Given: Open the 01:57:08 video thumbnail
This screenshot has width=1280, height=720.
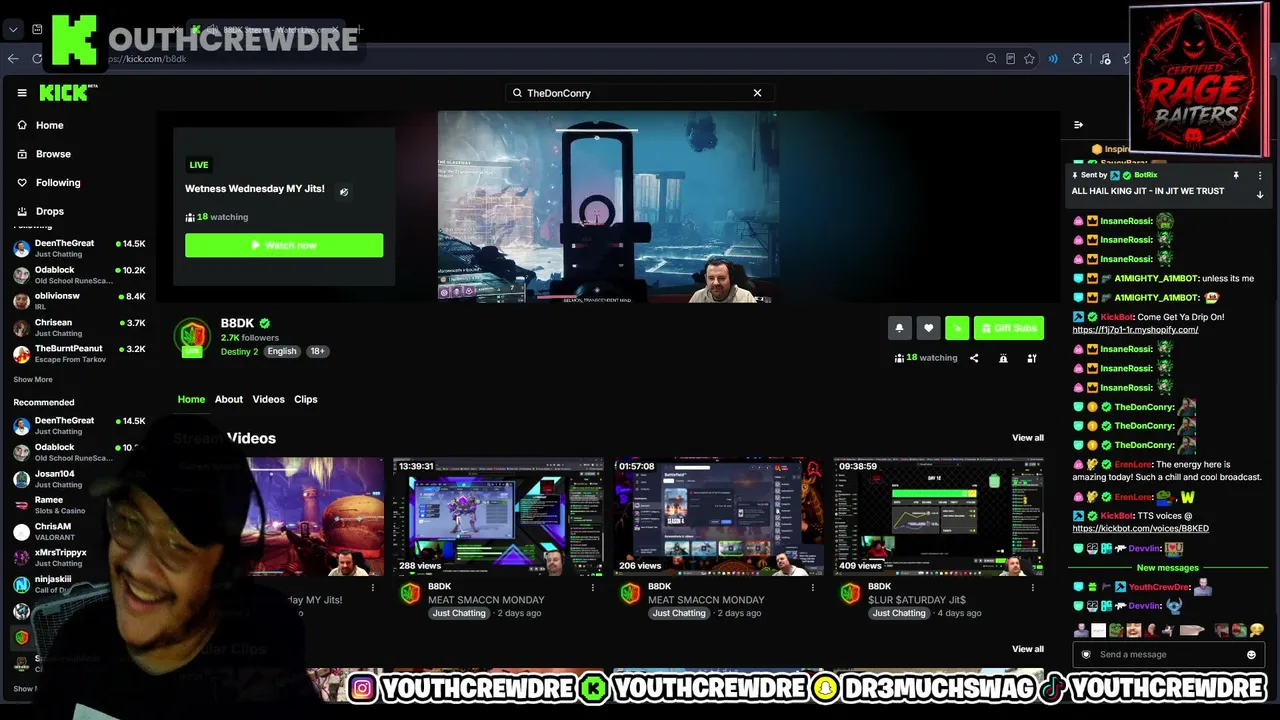Looking at the screenshot, I should pyautogui.click(x=718, y=517).
